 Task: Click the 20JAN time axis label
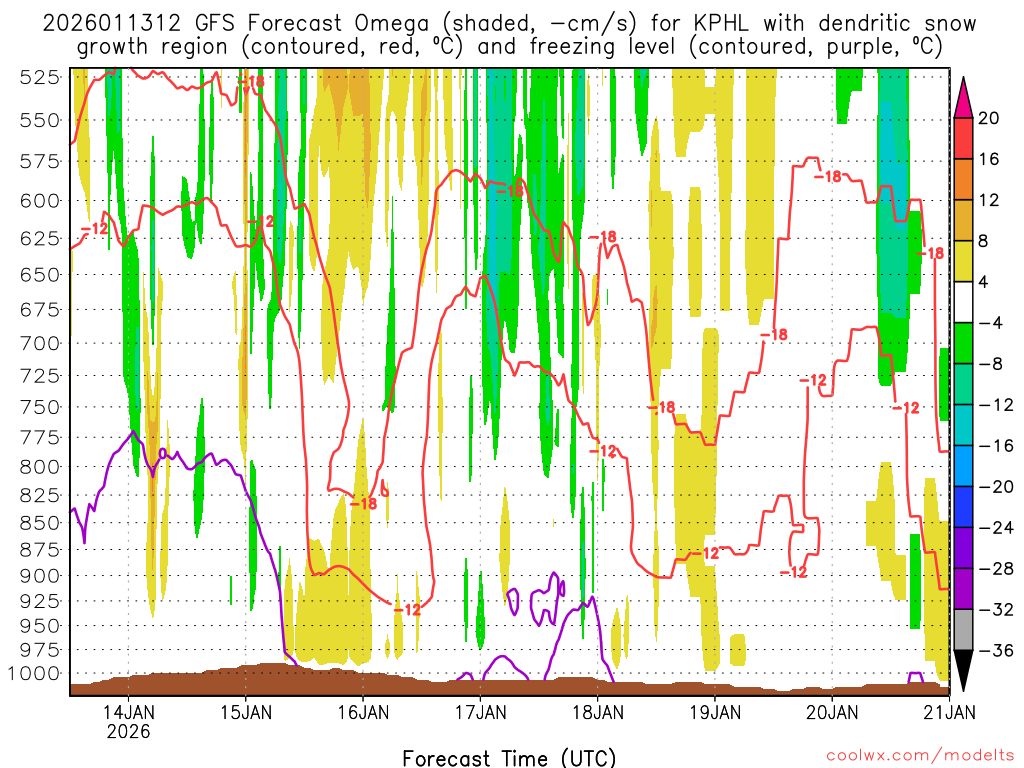(832, 712)
